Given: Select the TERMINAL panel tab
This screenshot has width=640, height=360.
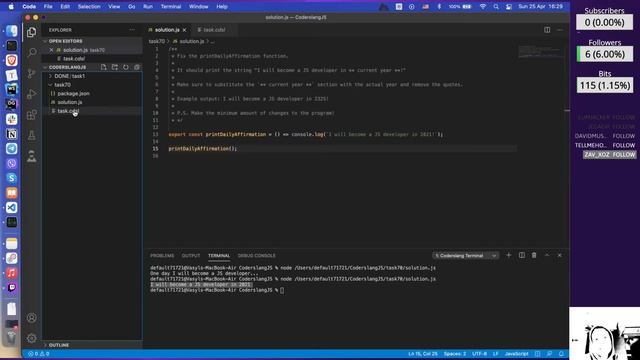Looking at the screenshot, I should click(x=219, y=256).
